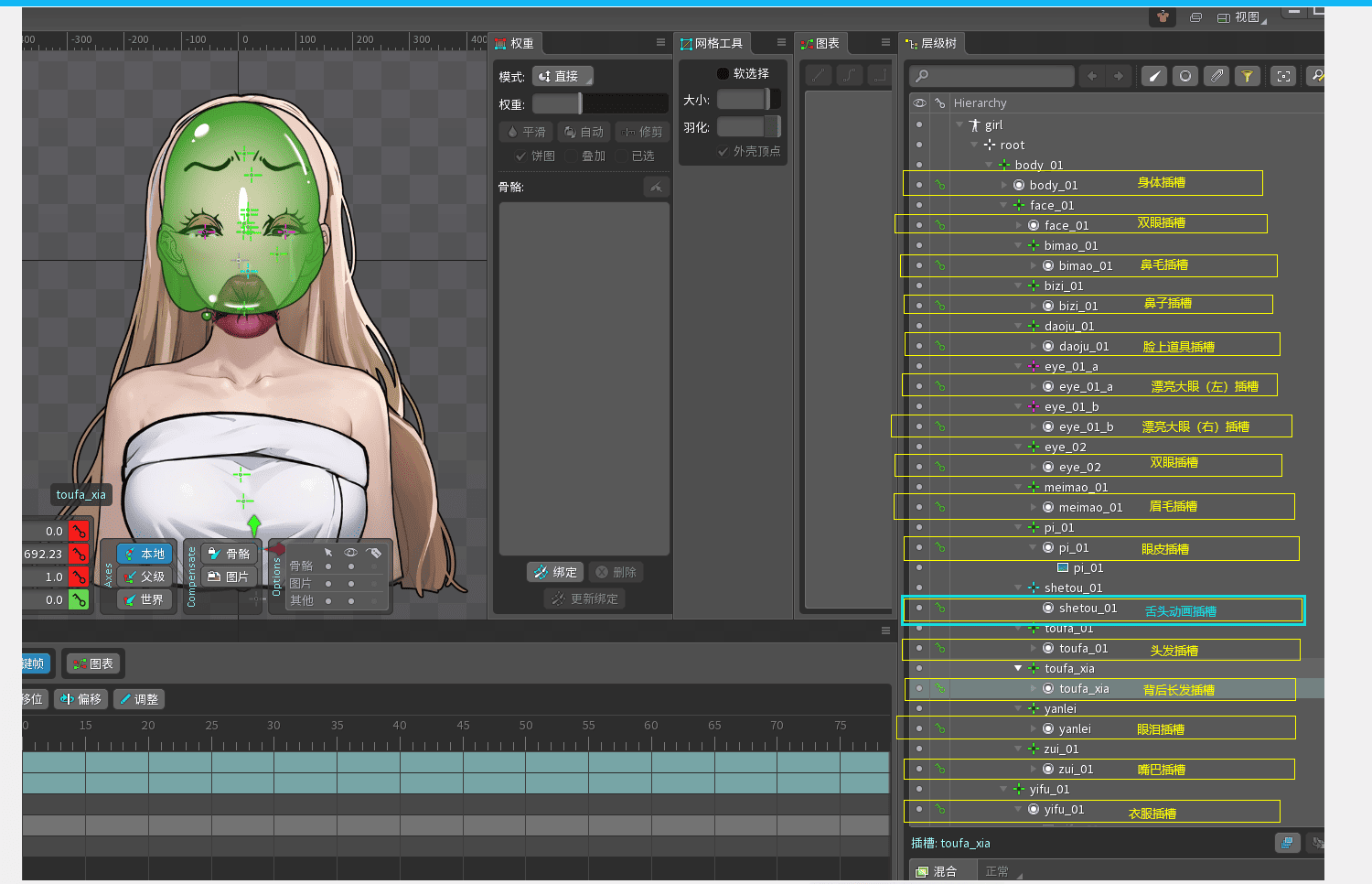Toggle the 饼图 checkbox

point(521,156)
